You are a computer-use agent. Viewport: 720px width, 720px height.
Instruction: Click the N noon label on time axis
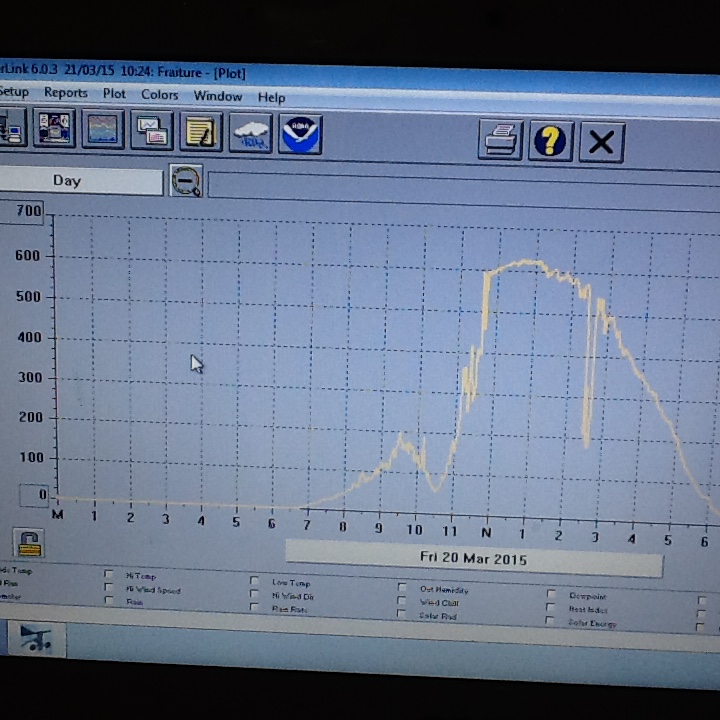click(x=486, y=532)
